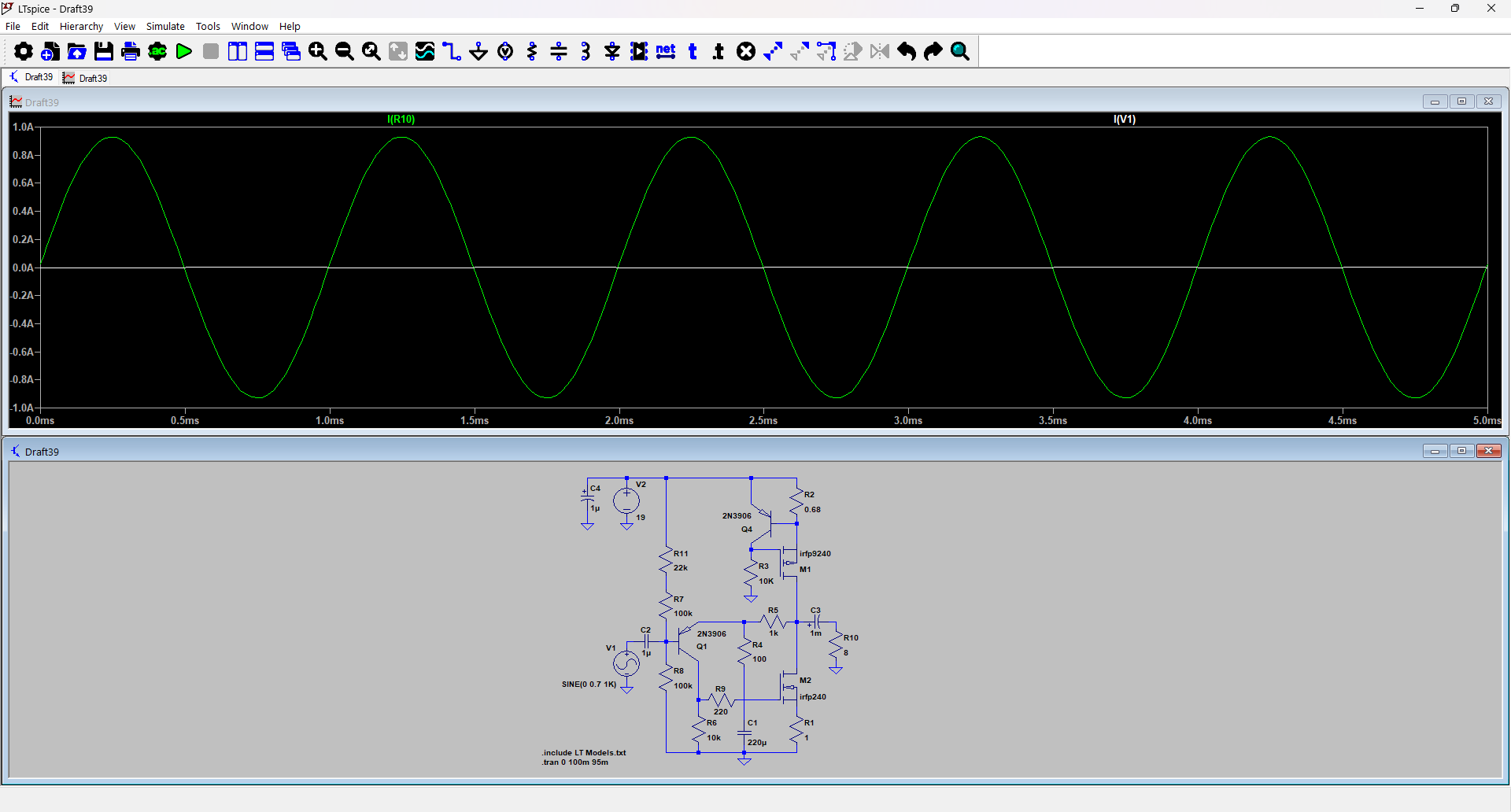Open the Settings gear in the toolbar
Image resolution: width=1511 pixels, height=812 pixels.
24,52
